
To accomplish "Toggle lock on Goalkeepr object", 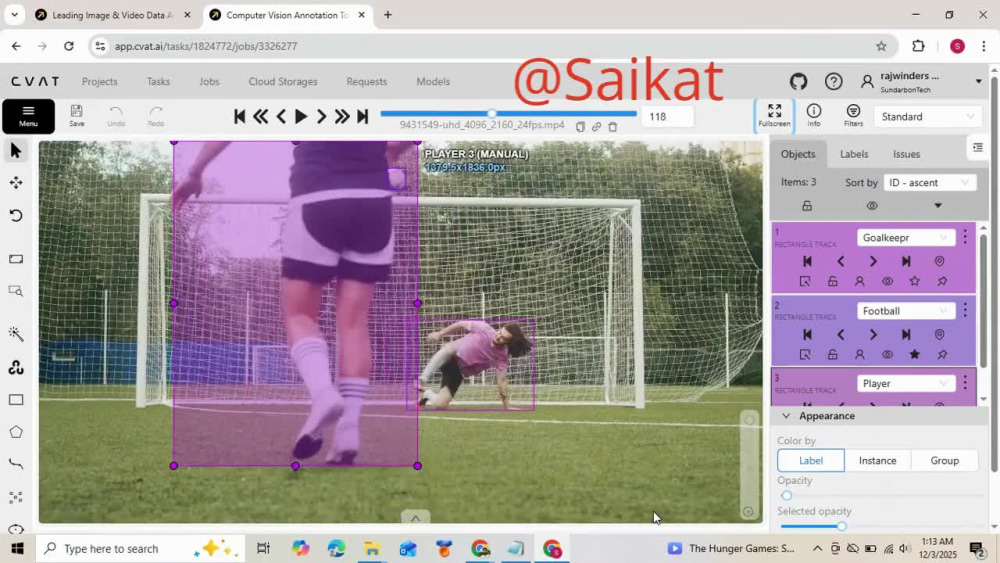I will [x=832, y=281].
